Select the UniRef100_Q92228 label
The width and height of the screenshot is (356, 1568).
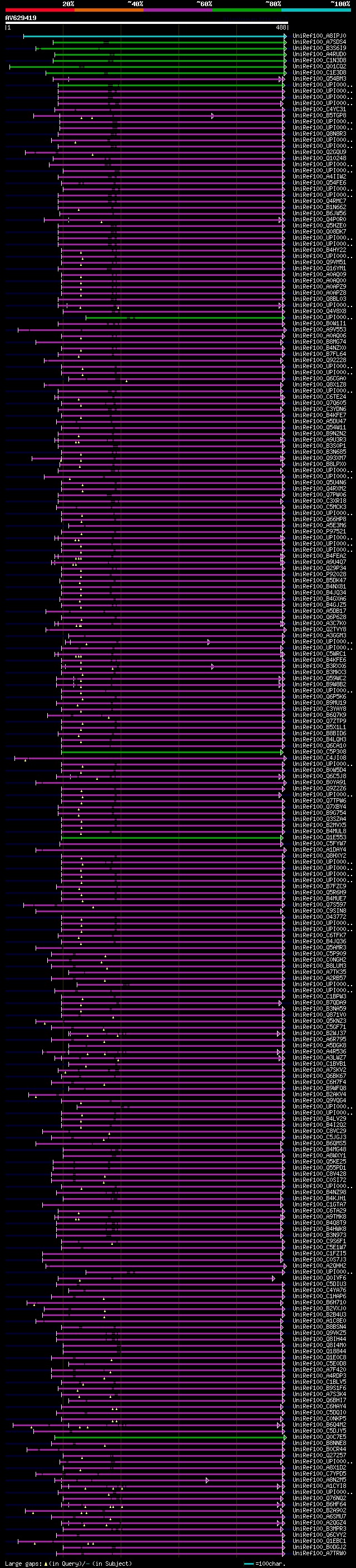[319, 360]
